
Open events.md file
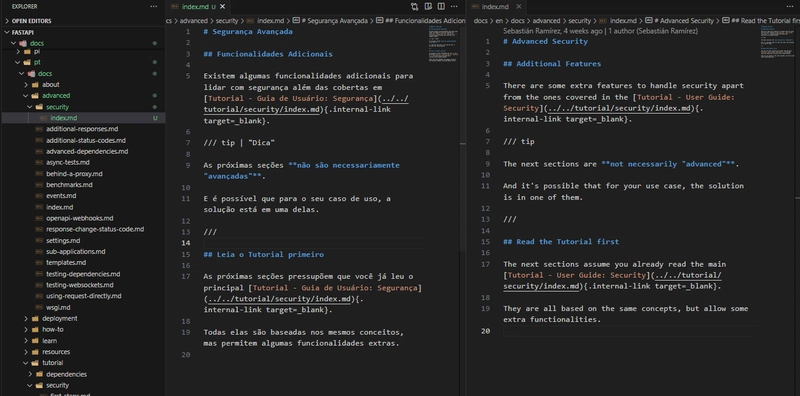(61, 196)
